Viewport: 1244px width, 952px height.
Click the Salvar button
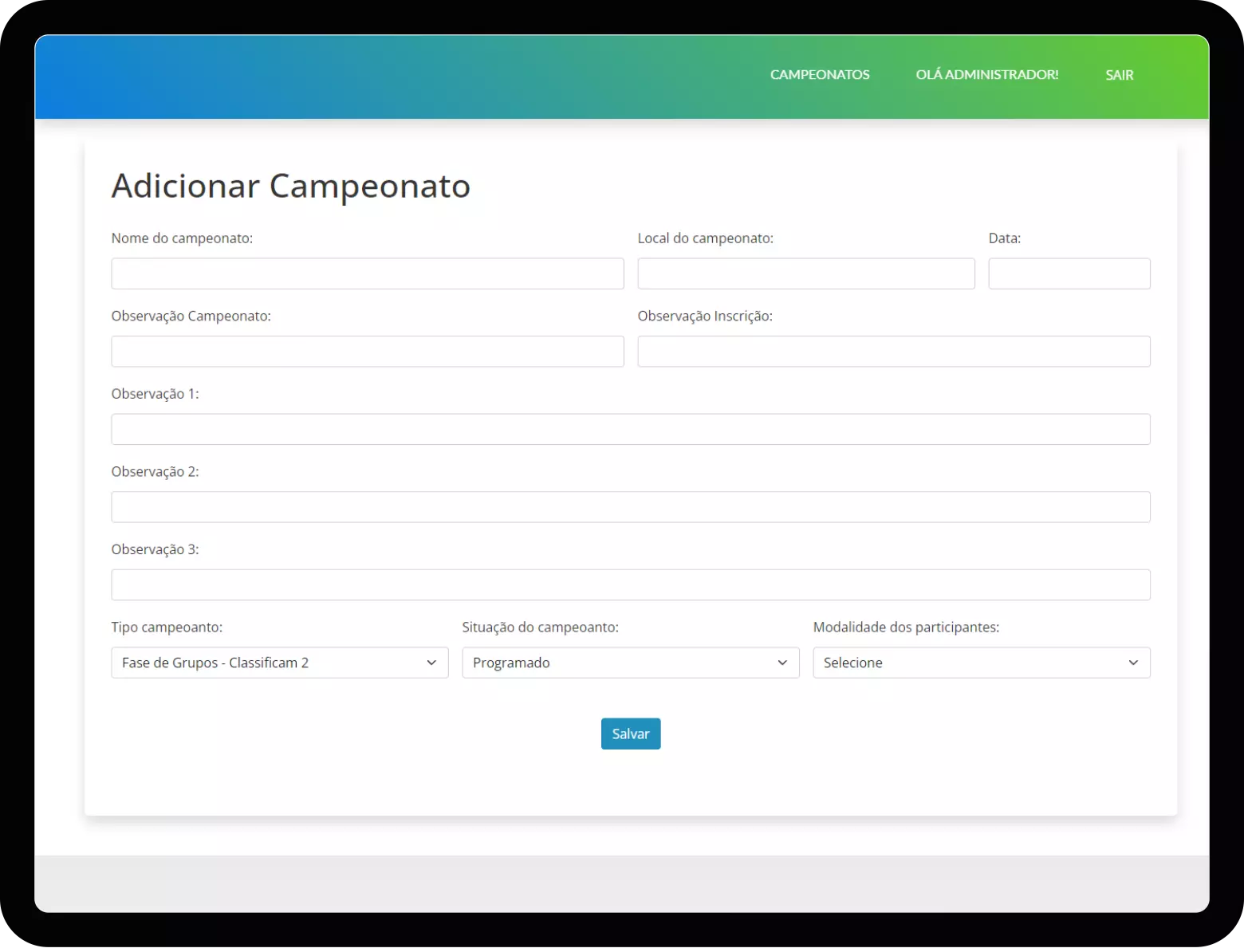pyautogui.click(x=630, y=734)
